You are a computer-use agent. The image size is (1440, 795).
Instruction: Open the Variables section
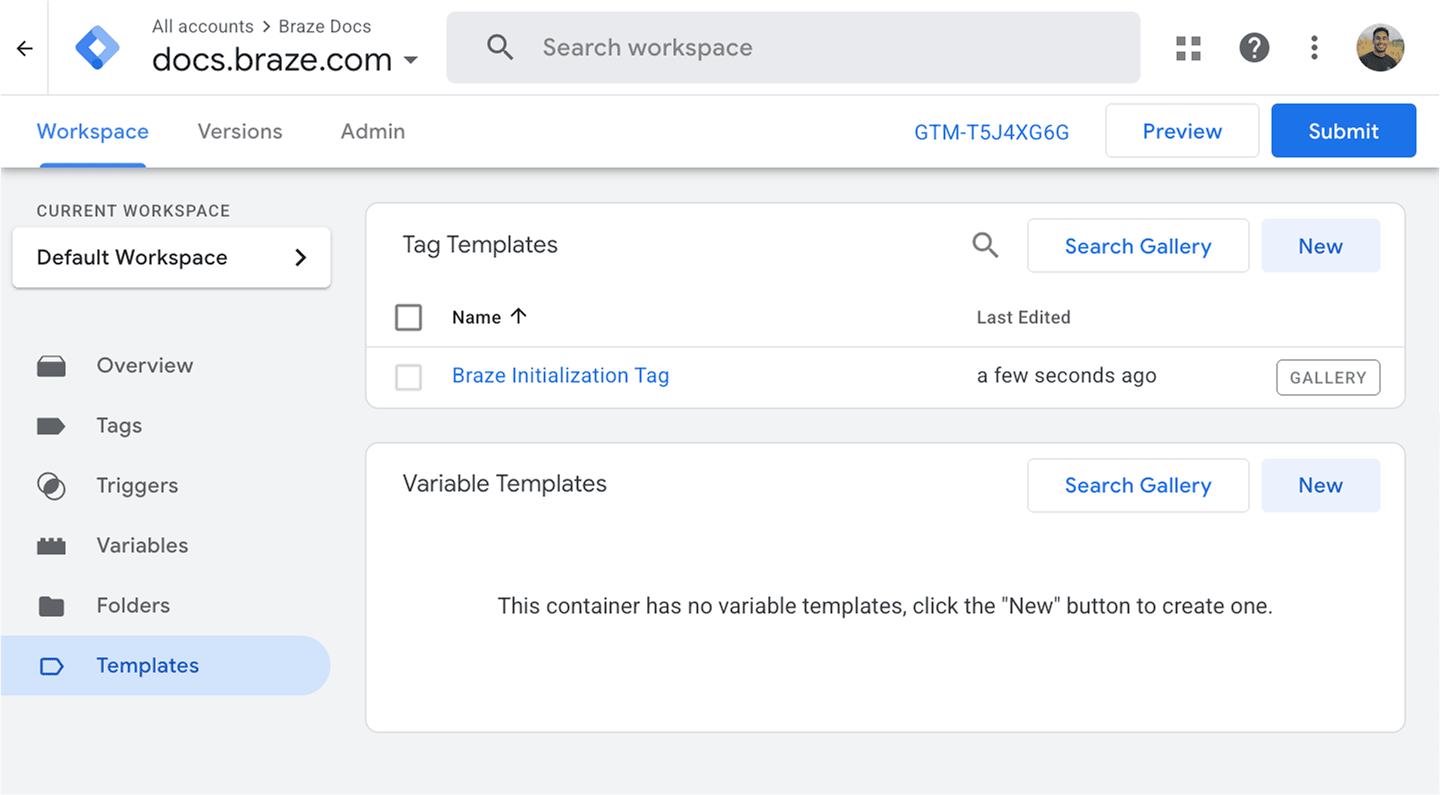[x=141, y=545]
